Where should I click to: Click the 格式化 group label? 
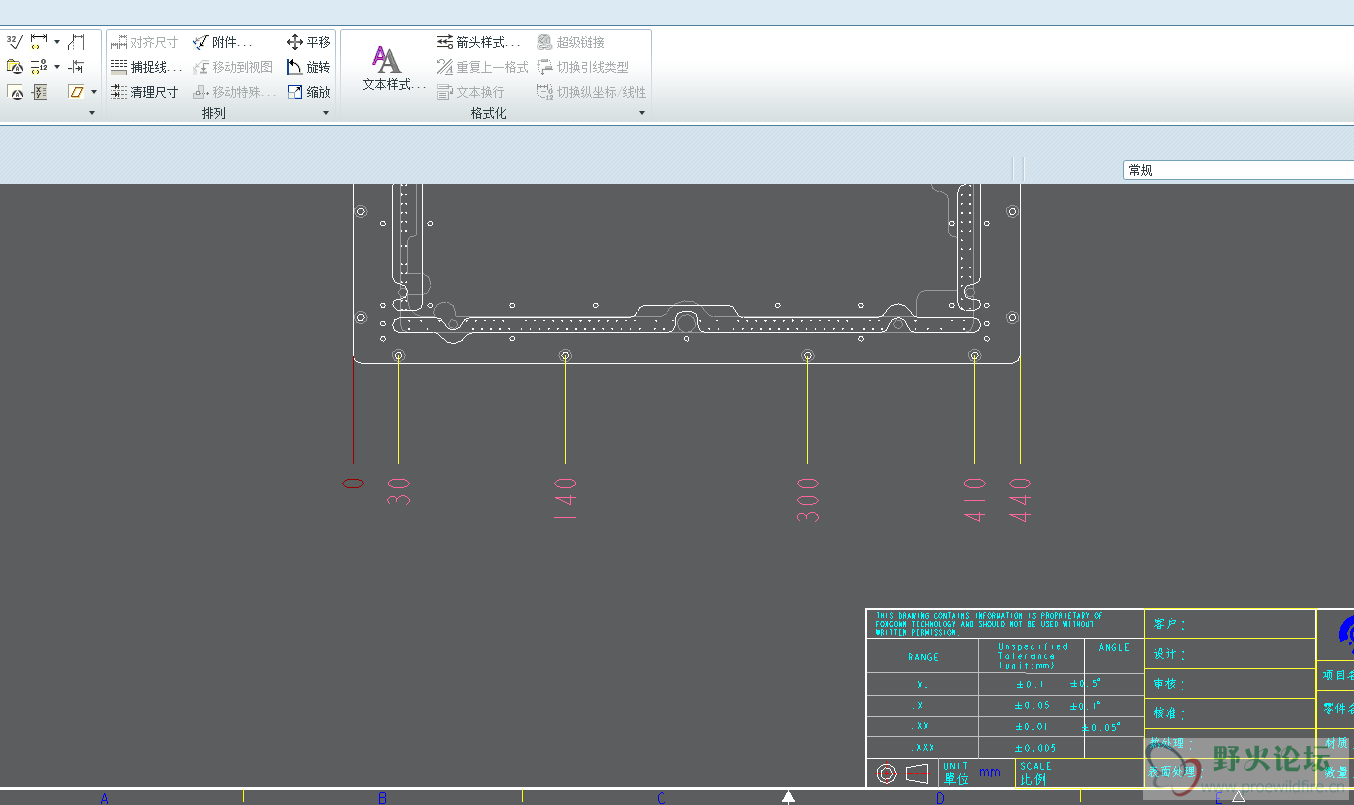point(488,113)
